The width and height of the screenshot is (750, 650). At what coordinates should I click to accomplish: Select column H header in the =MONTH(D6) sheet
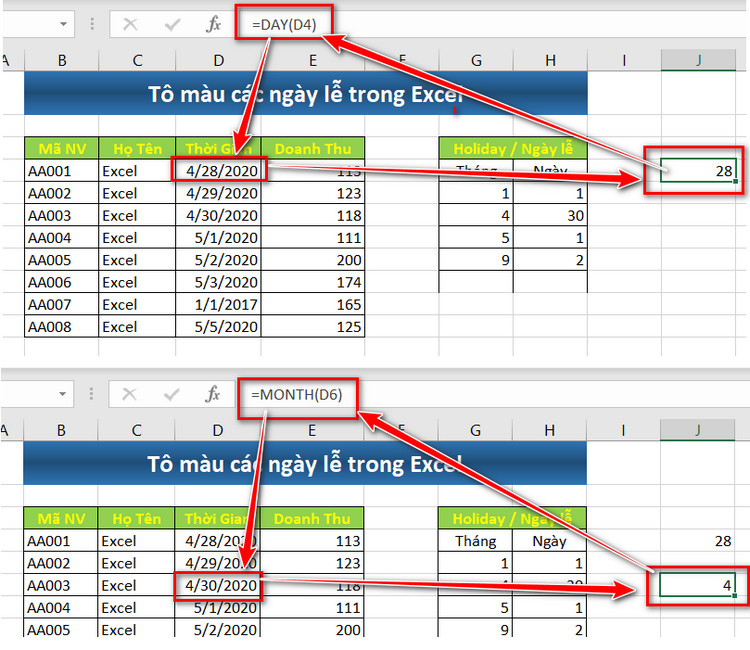549,430
